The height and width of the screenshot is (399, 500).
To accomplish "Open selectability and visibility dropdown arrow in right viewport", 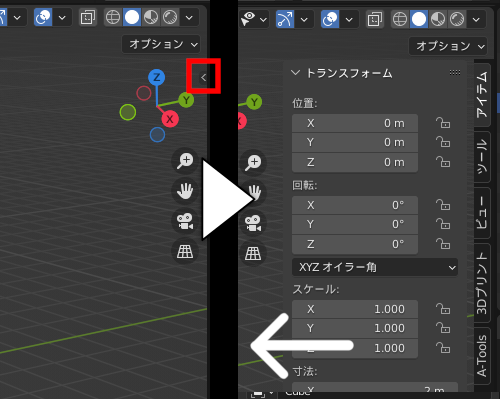I will click(x=263, y=20).
